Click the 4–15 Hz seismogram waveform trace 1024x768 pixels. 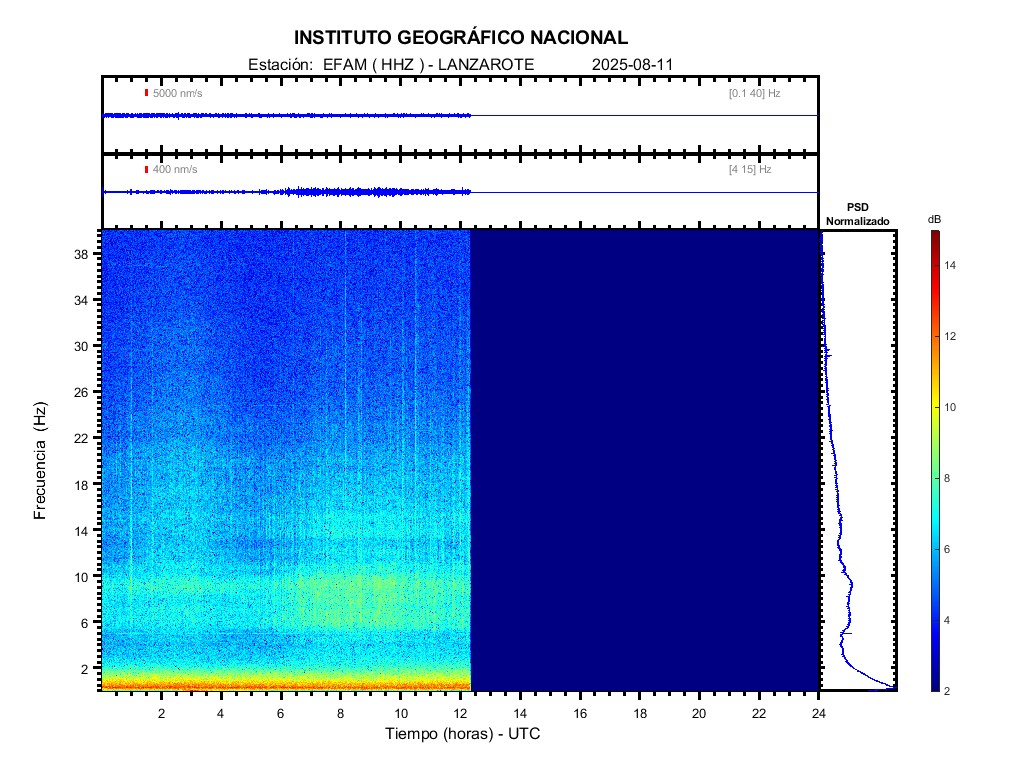460,192
